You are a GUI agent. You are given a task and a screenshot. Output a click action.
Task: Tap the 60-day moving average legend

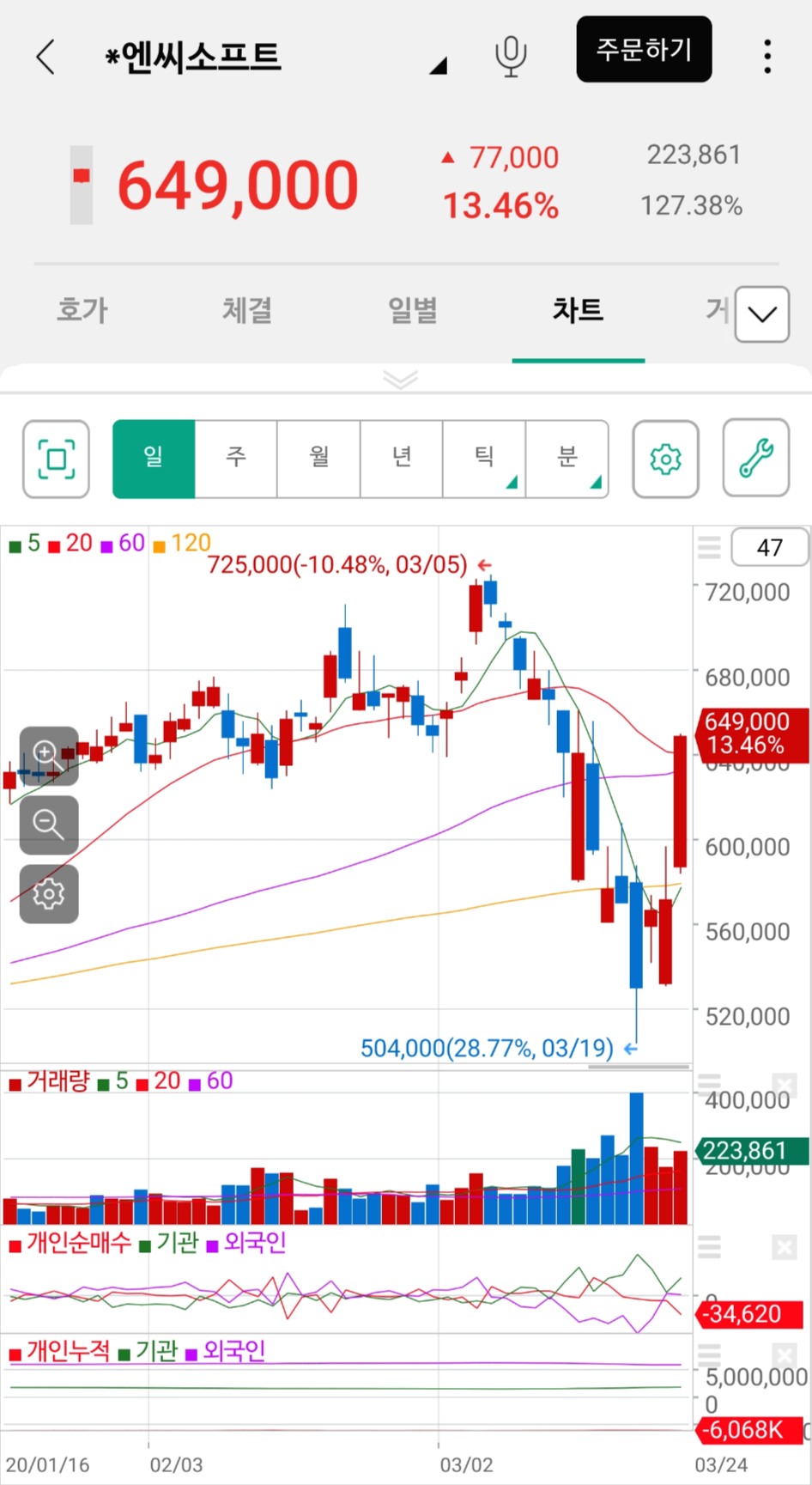point(123,543)
